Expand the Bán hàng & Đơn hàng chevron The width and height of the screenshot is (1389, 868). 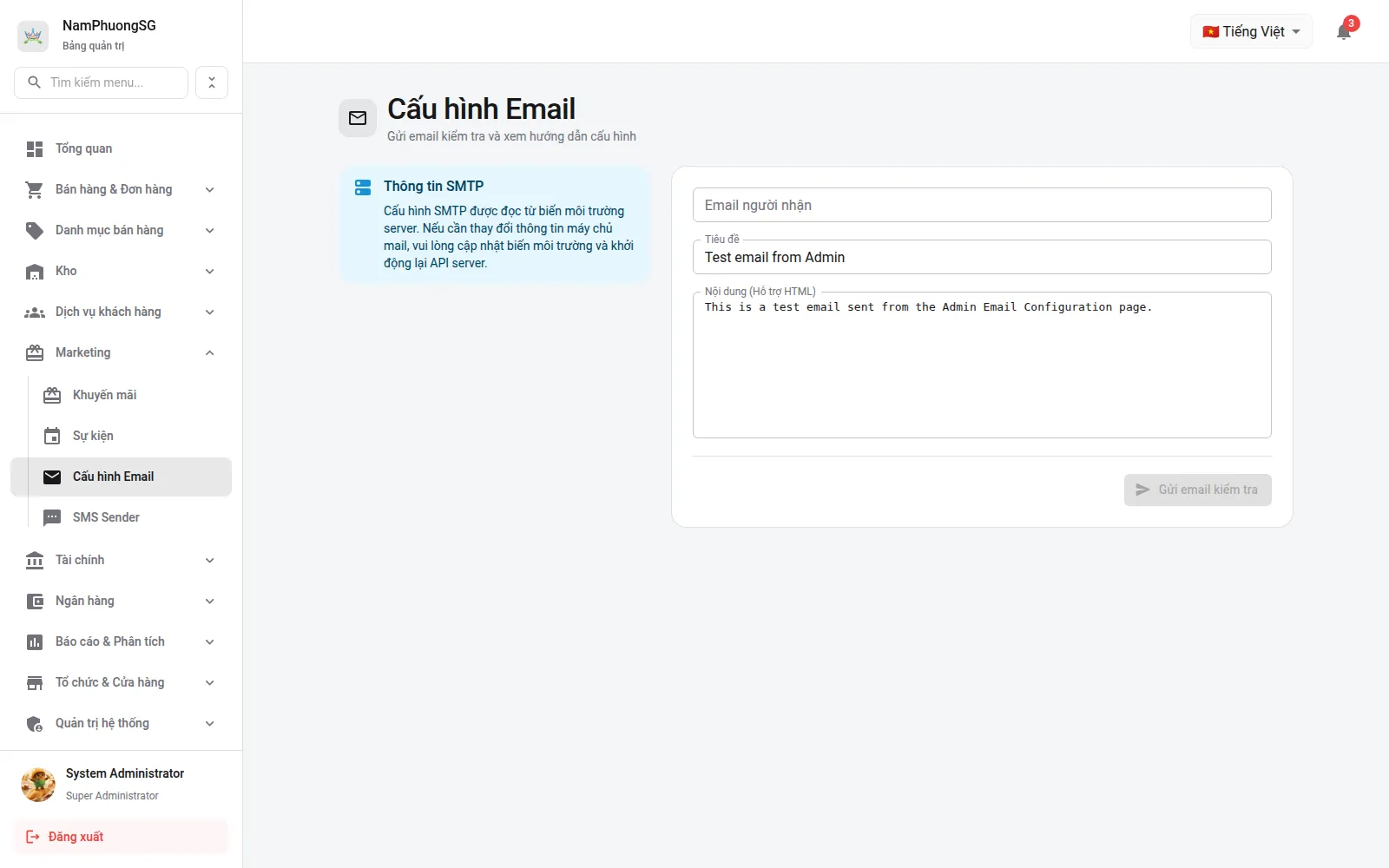pos(209,190)
